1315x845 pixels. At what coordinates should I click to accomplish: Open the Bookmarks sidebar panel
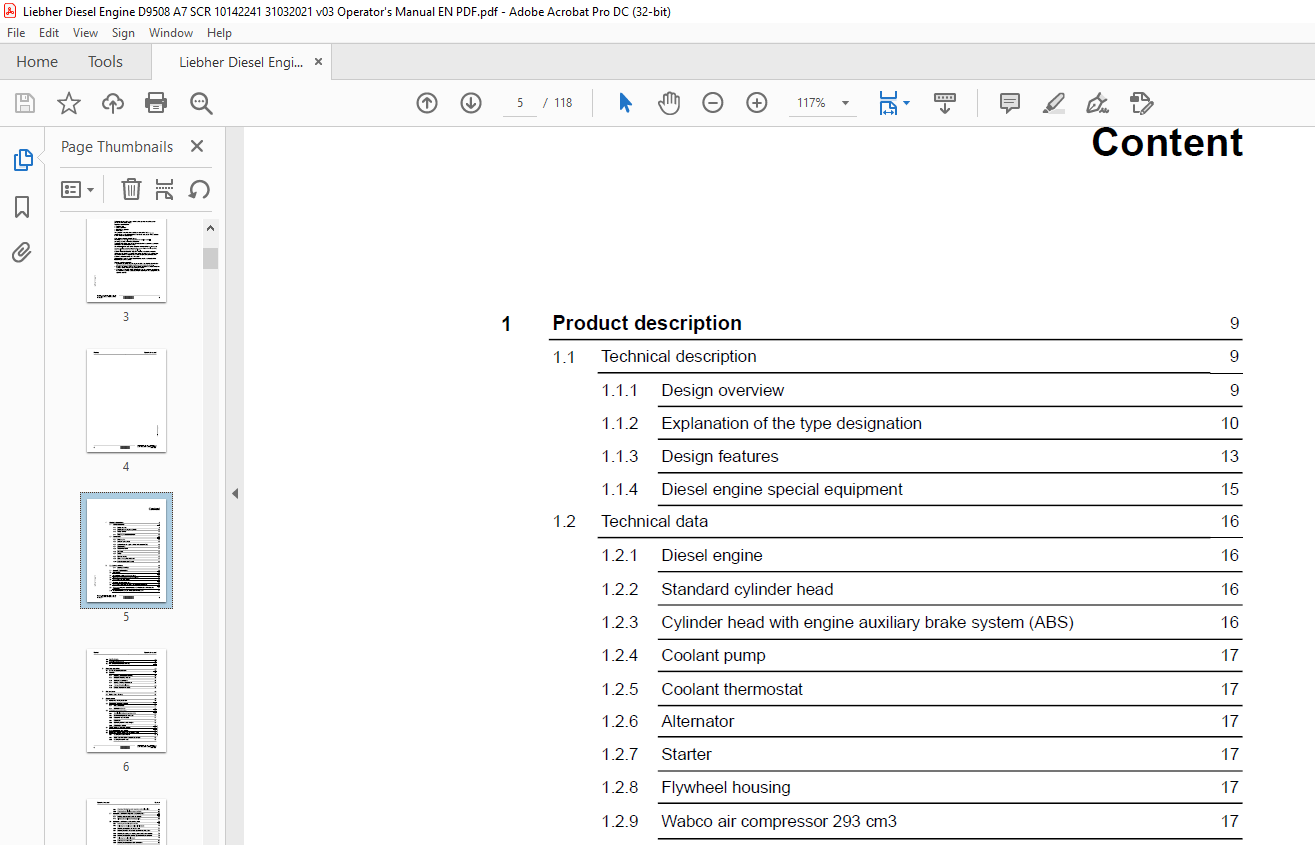22,207
